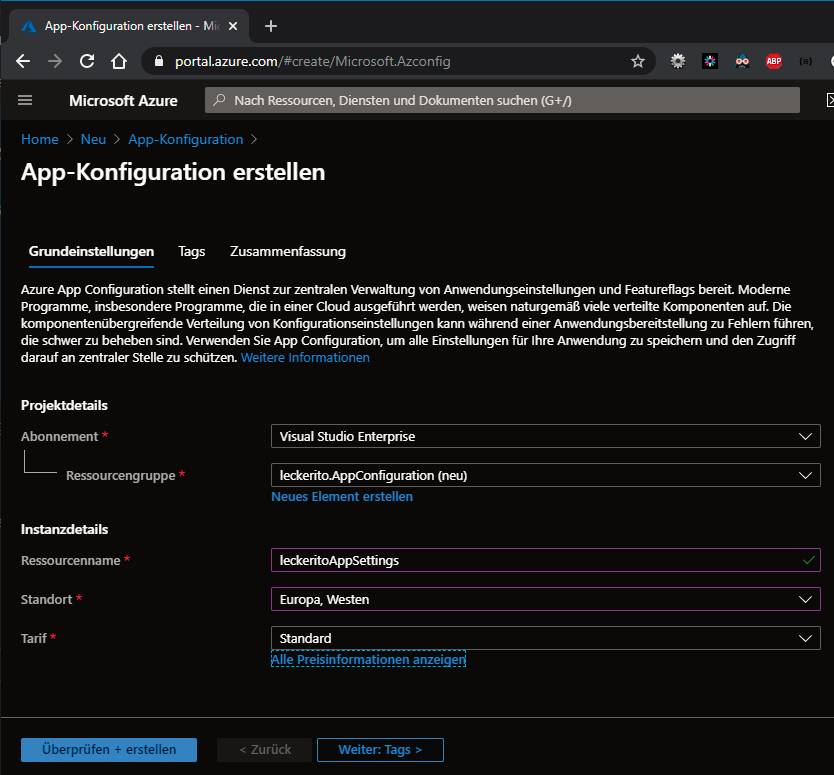Open App-Konfiguration breadcrumb link
The width and height of the screenshot is (834, 775).
(x=186, y=139)
